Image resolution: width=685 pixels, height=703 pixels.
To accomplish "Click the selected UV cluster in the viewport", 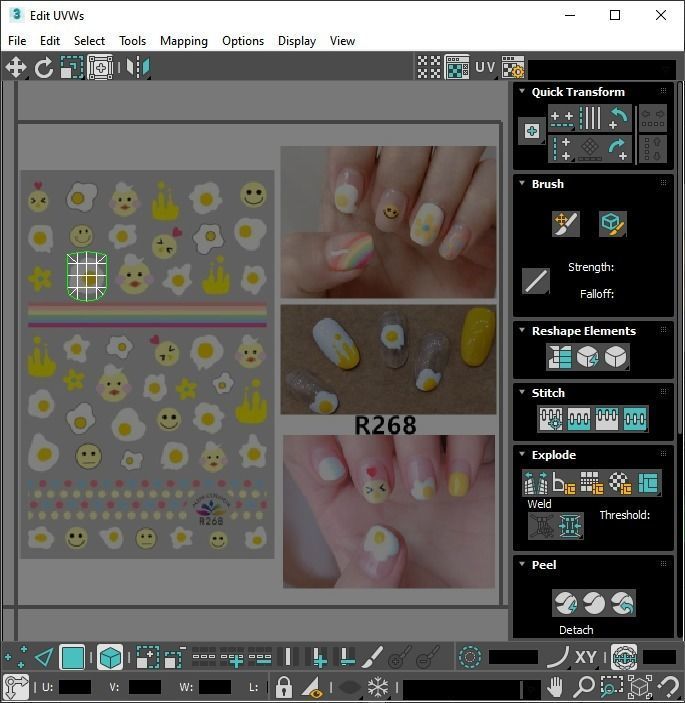I will (x=87, y=276).
